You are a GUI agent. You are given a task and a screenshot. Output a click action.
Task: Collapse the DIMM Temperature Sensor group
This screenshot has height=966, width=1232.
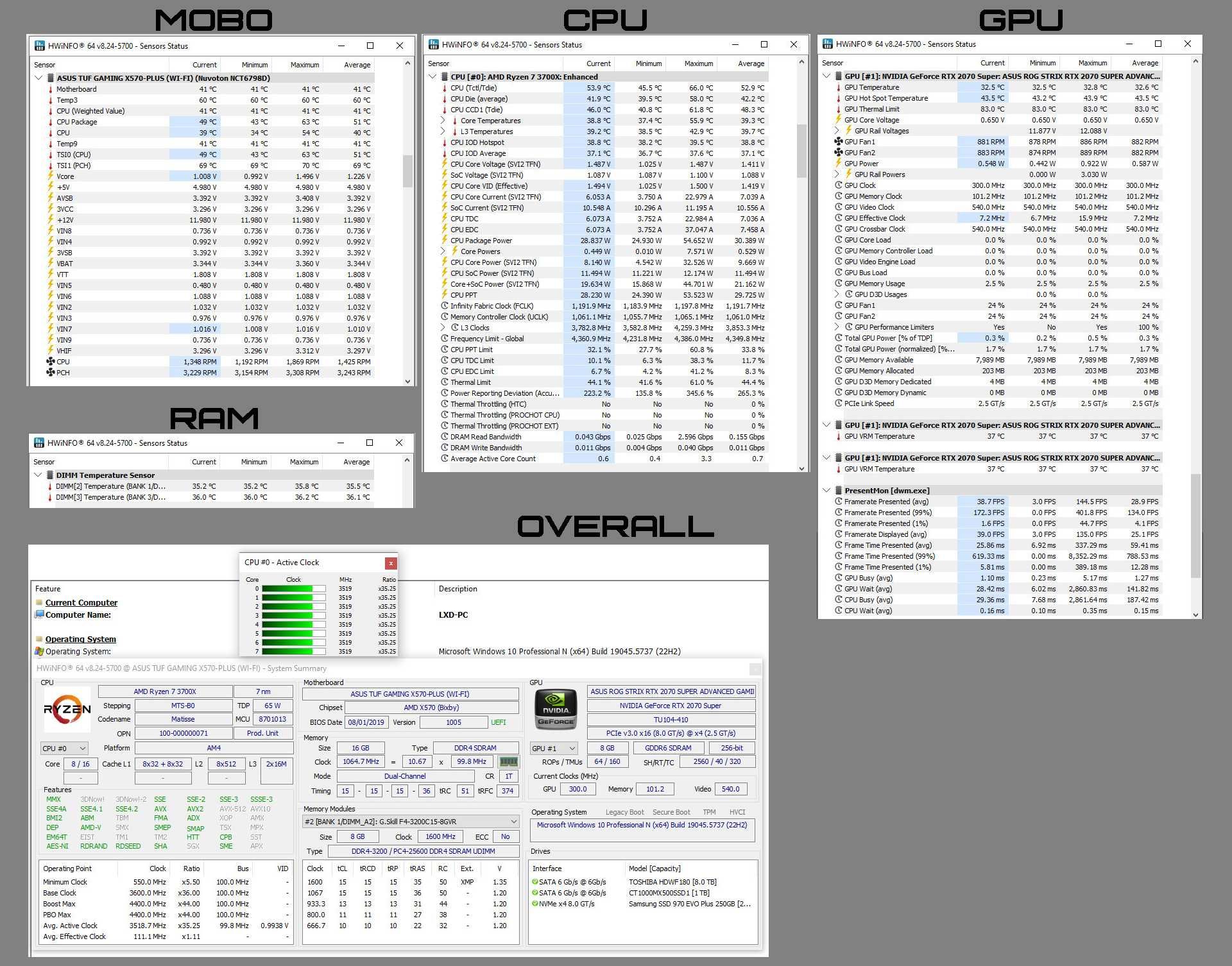click(x=38, y=475)
